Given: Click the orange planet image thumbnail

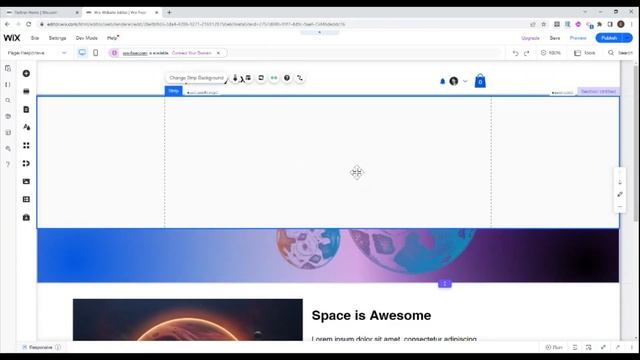Looking at the screenshot, I should [188, 320].
